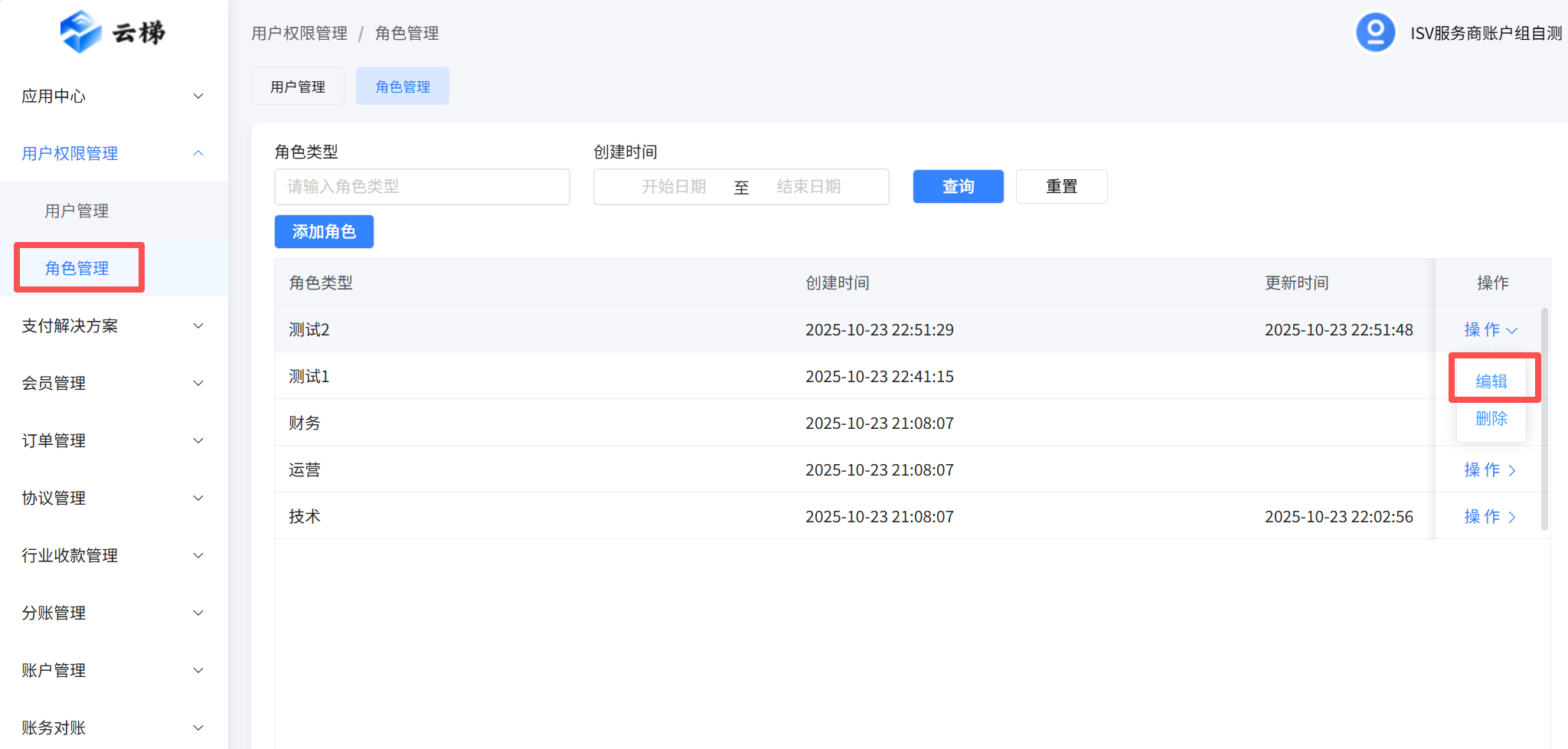
Task: Choose 编辑 from the action menu
Action: pos(1491,381)
